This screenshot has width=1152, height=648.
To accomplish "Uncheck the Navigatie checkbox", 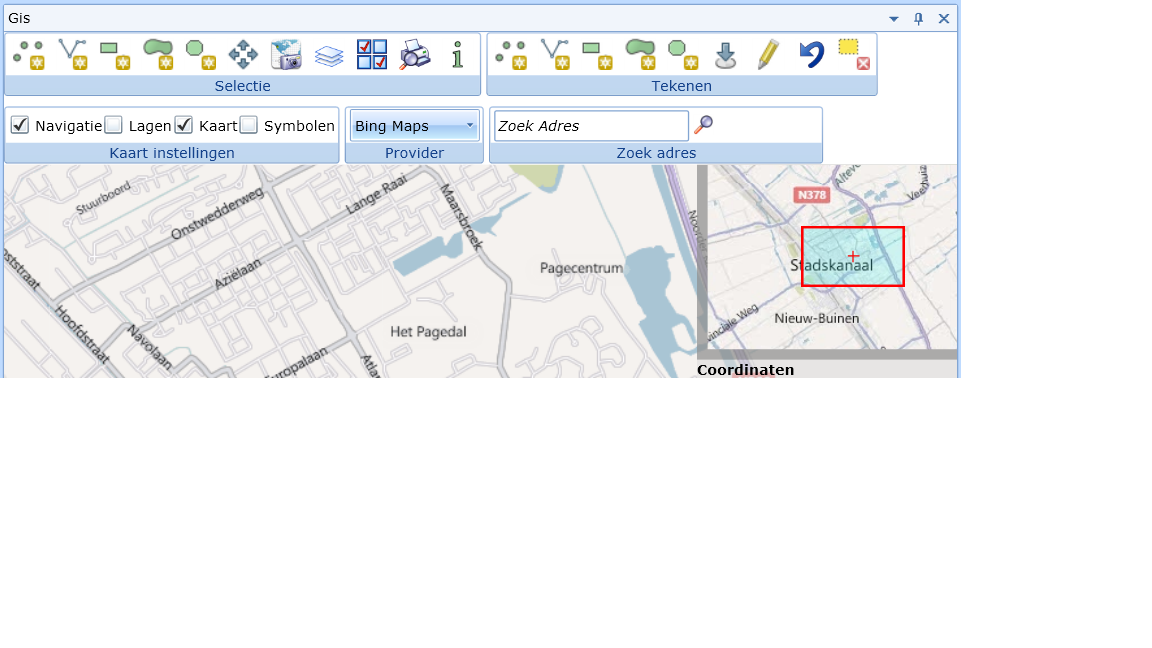I will click(20, 125).
